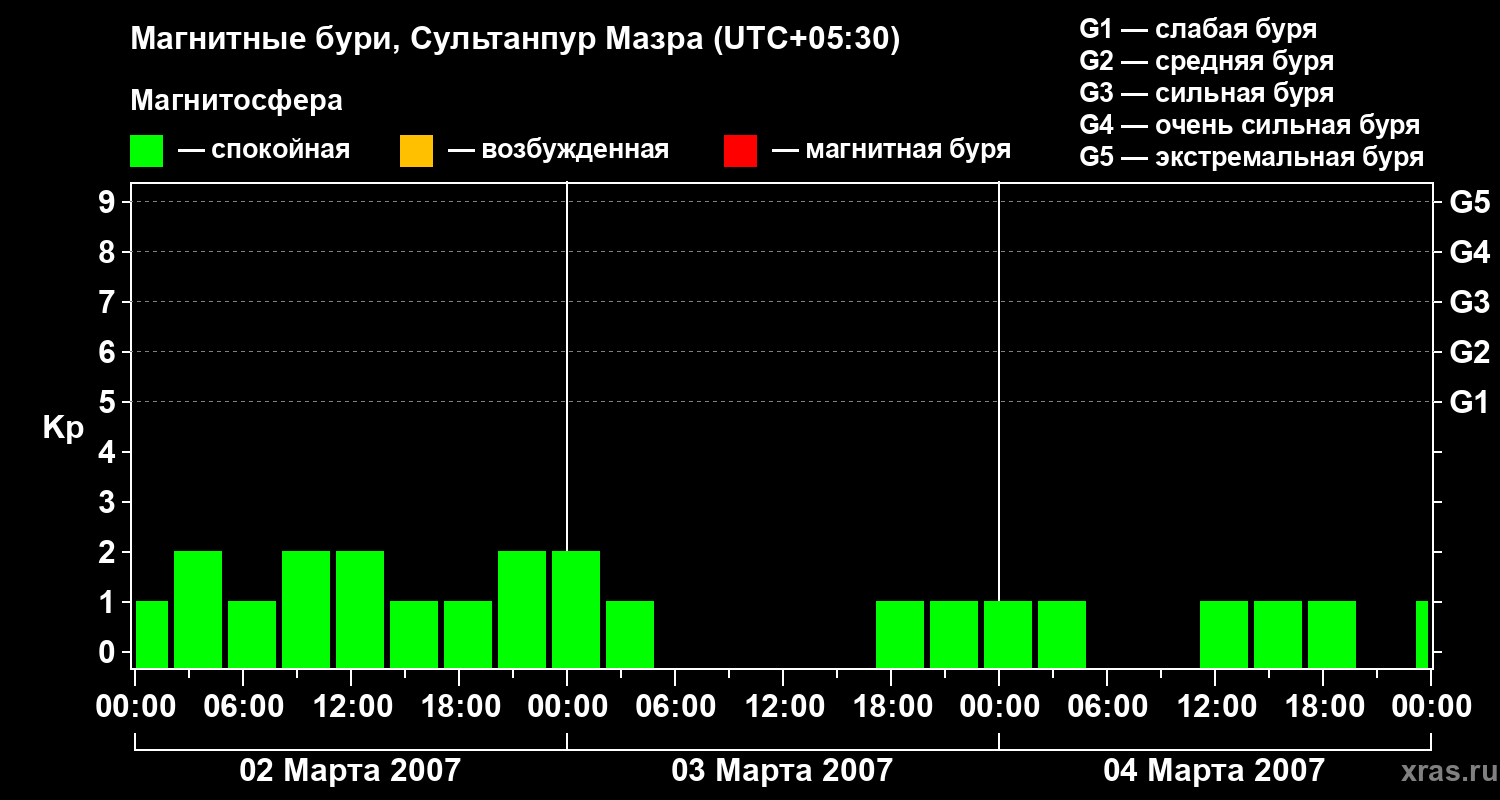Image resolution: width=1500 pixels, height=800 pixels.
Task: Select the '03 Марта 2007' date label
Action: point(782,771)
